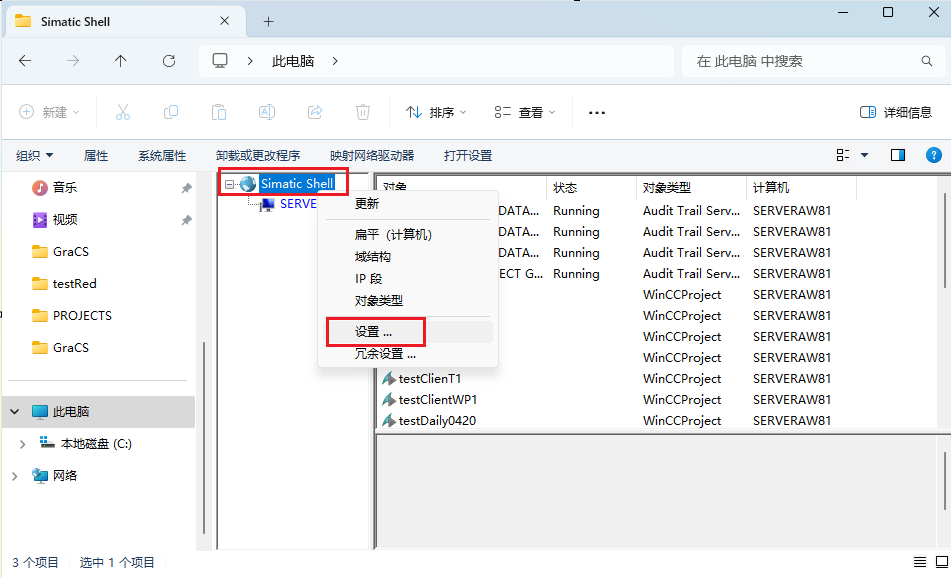Unpin the 音乐 folder pin icon
The width and height of the screenshot is (951, 578).
[x=186, y=188]
